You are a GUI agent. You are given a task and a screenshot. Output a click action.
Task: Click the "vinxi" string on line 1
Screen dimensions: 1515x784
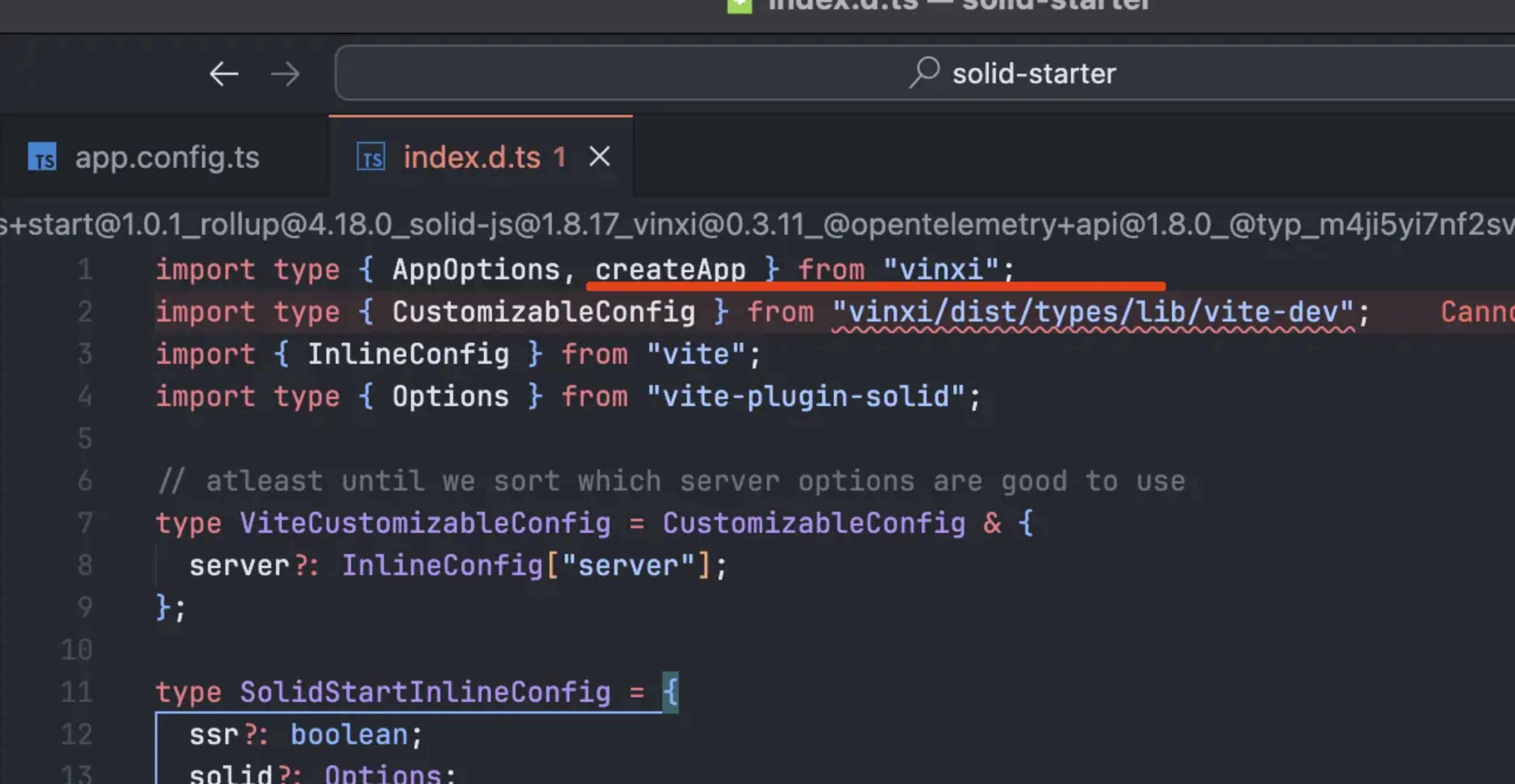point(941,270)
